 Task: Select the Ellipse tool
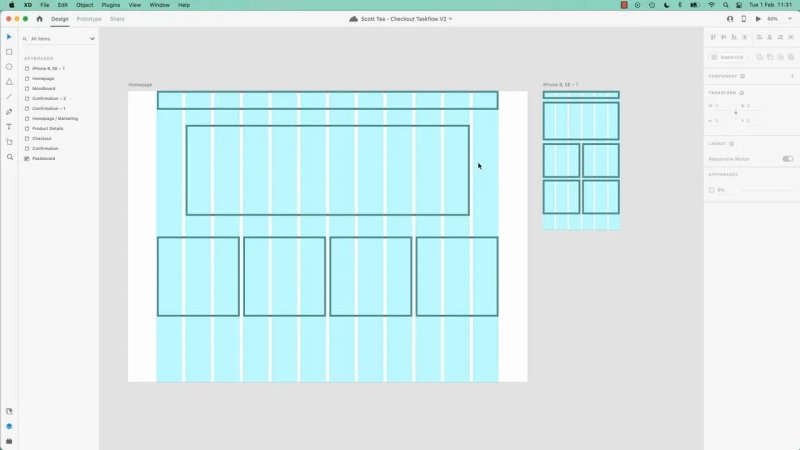point(9,67)
